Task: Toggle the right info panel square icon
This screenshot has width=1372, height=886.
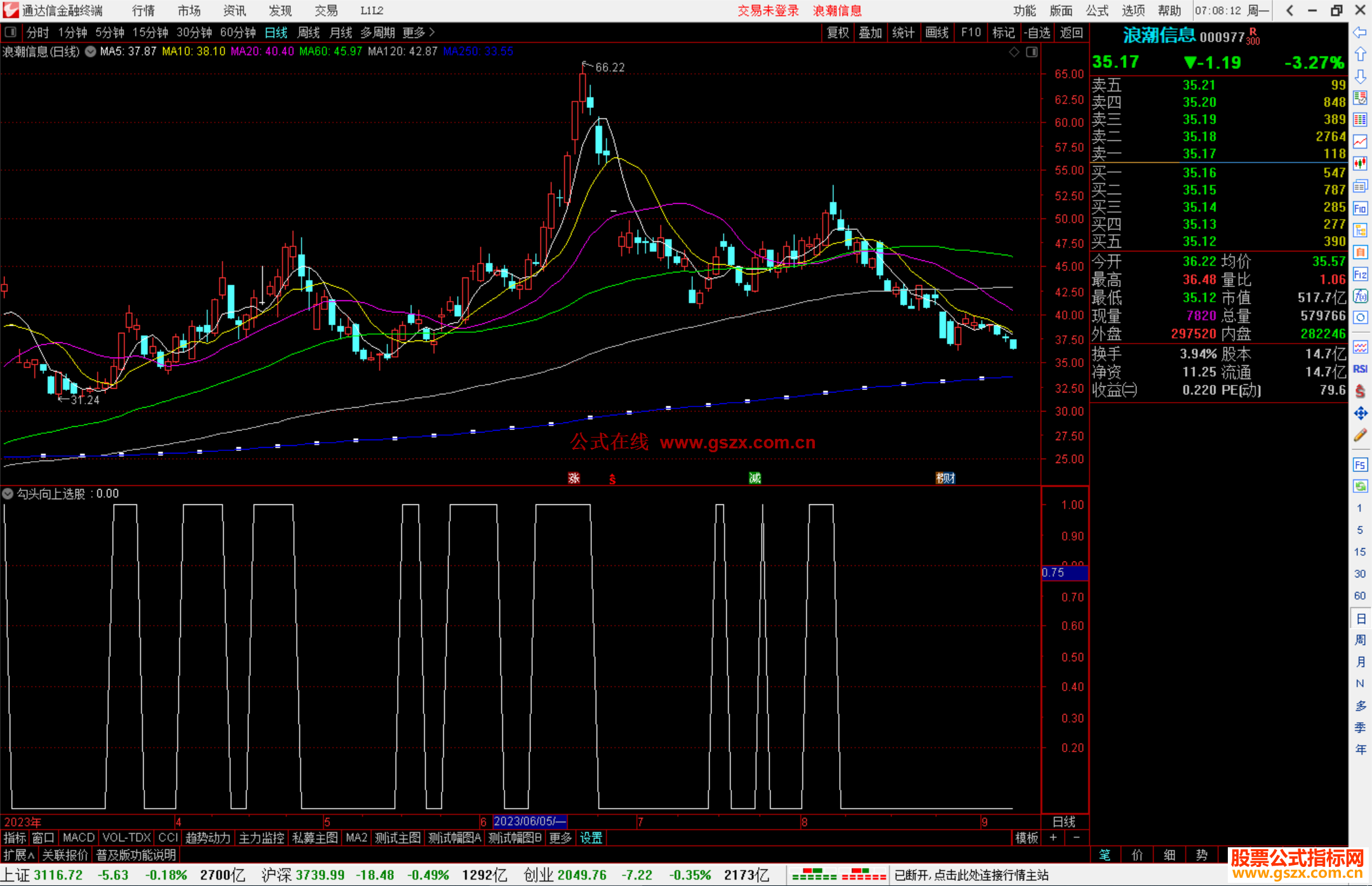Action: click(1032, 52)
